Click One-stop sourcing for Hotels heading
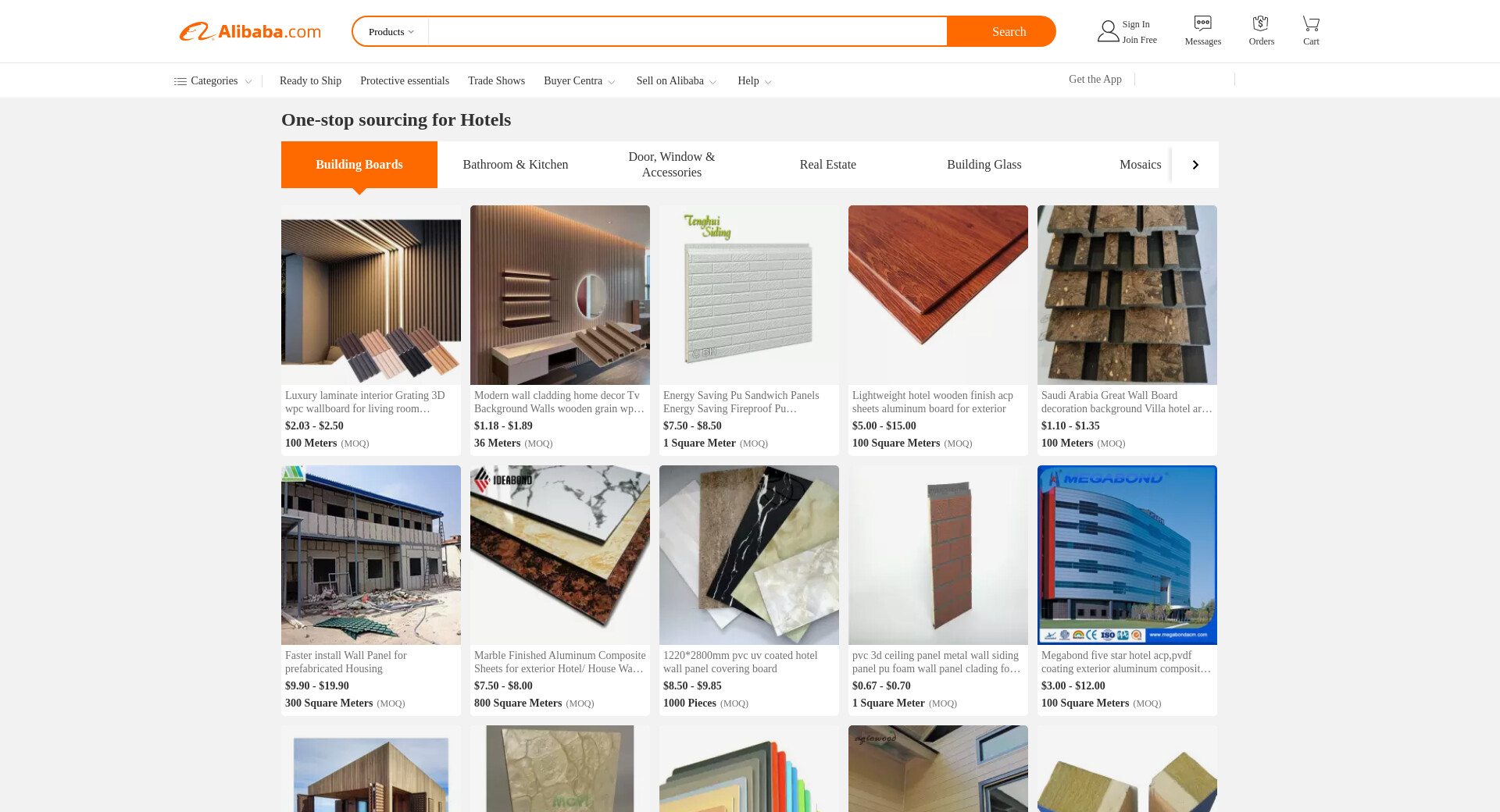Viewport: 1500px width, 812px height. point(396,119)
